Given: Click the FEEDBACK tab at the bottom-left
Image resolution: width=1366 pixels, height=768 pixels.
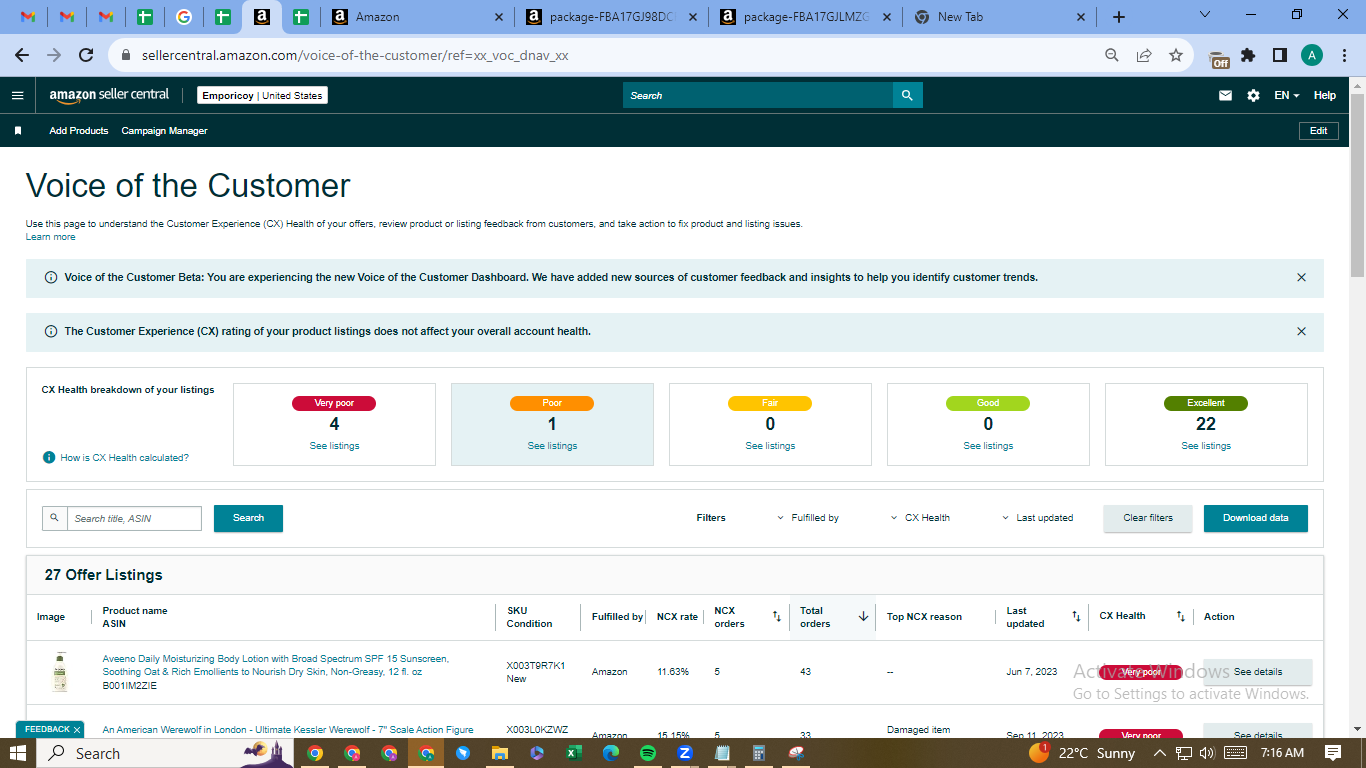Looking at the screenshot, I should (50, 729).
